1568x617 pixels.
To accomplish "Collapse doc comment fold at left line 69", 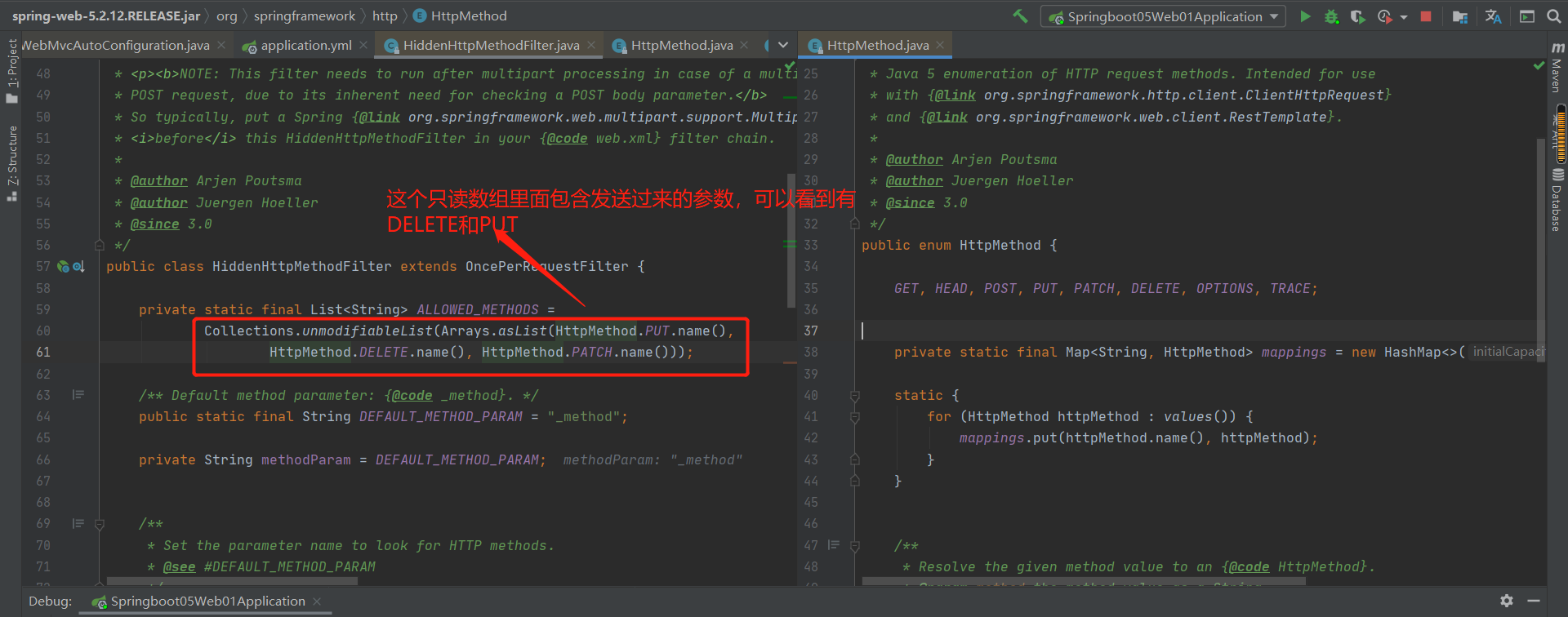I will point(100,524).
